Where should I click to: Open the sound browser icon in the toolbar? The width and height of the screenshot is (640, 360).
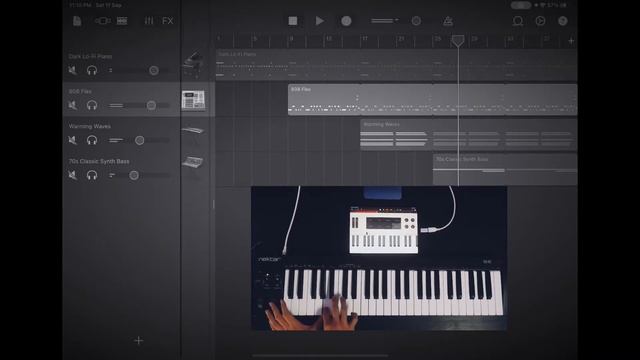(x=102, y=21)
